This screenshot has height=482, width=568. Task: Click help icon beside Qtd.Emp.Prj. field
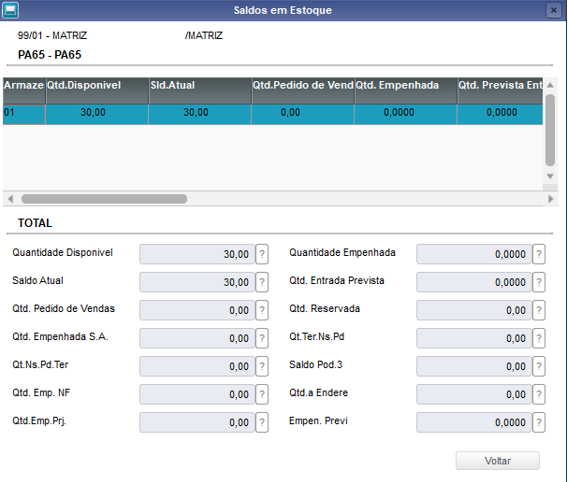262,422
